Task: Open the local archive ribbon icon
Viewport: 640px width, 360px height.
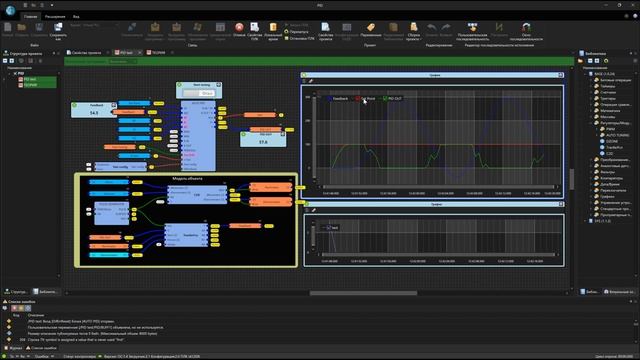Action: pos(273,27)
